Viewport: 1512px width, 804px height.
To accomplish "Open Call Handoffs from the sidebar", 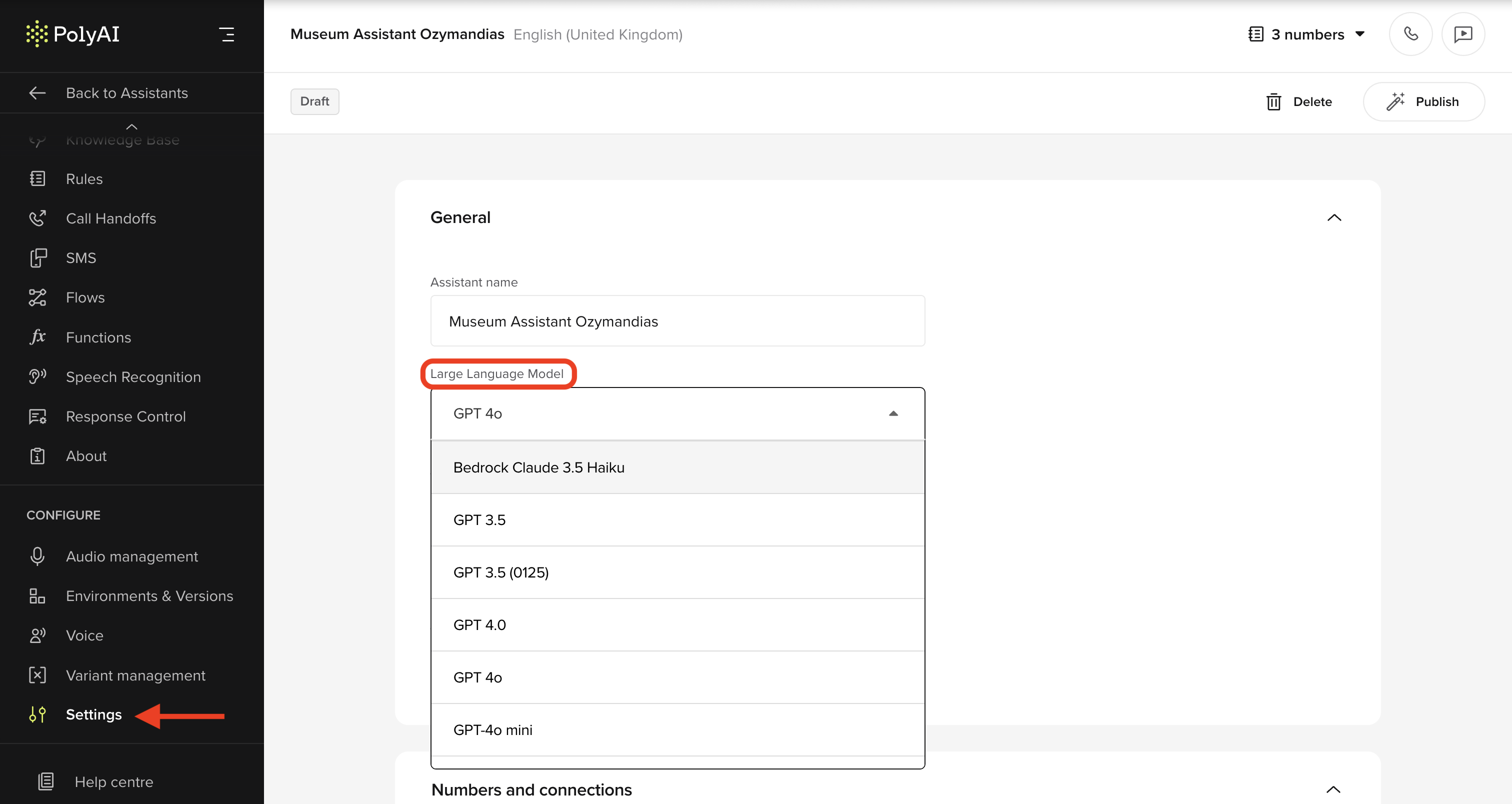I will [x=111, y=218].
